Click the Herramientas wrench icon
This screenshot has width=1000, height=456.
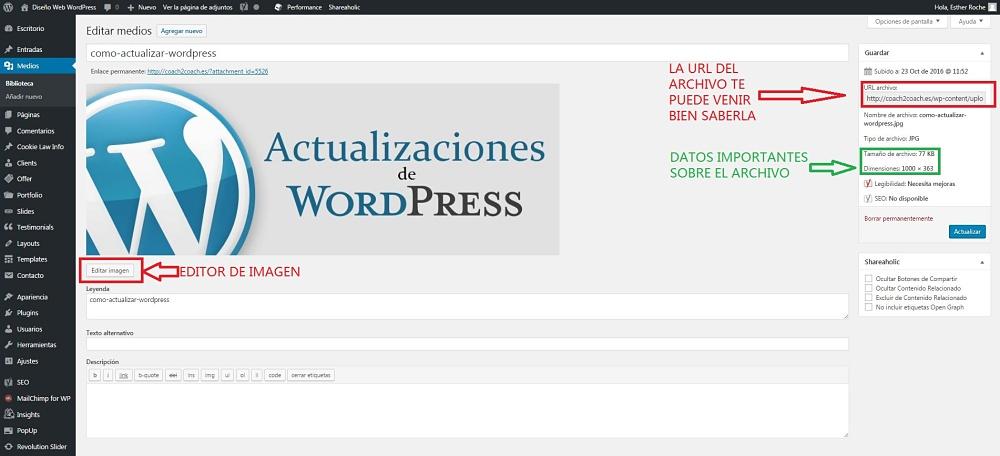[x=8, y=345]
